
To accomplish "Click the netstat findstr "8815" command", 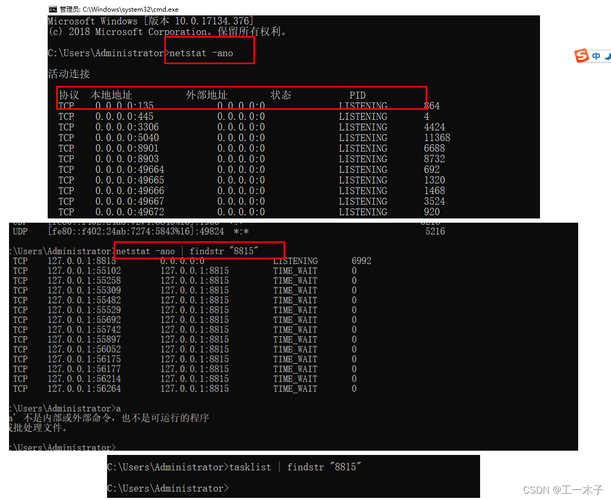I will [x=198, y=249].
